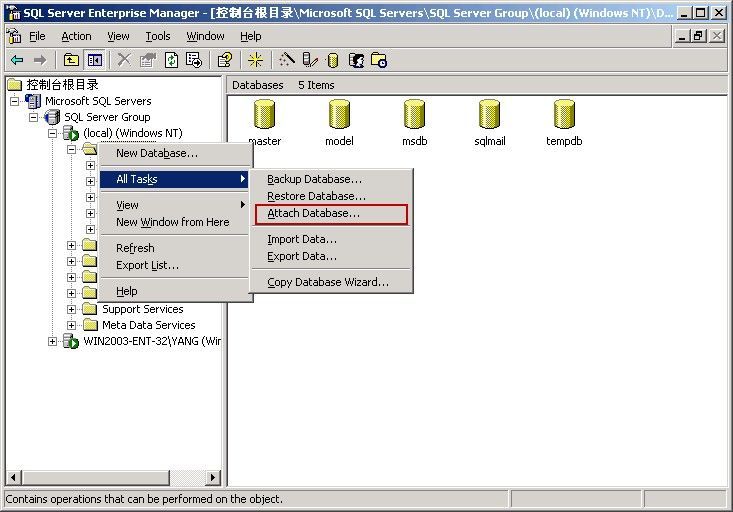Click the Export List toolbar icon
Screen dimensions: 733x512
click(x=194, y=60)
